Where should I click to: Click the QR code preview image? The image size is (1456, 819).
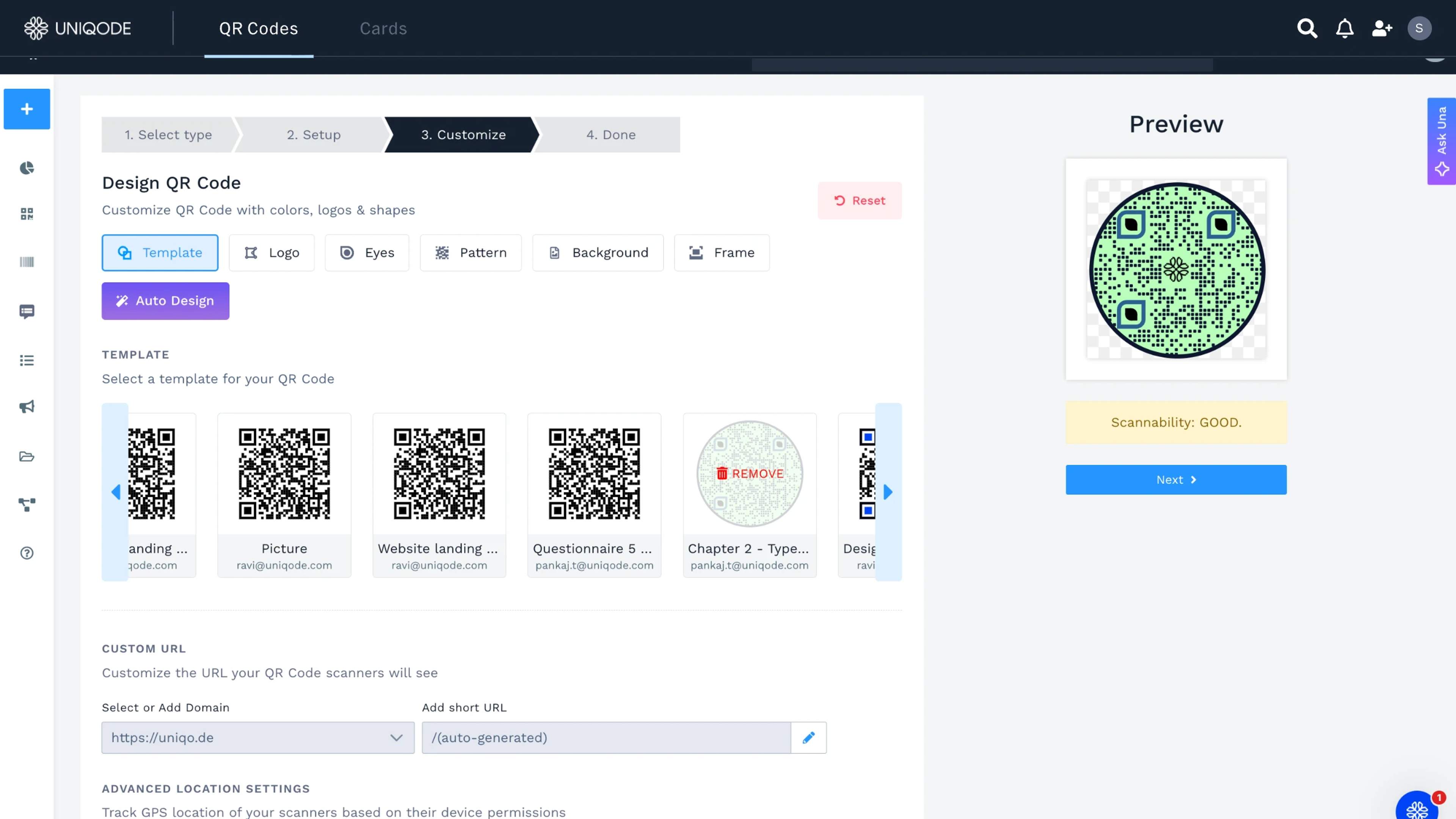click(x=1176, y=270)
